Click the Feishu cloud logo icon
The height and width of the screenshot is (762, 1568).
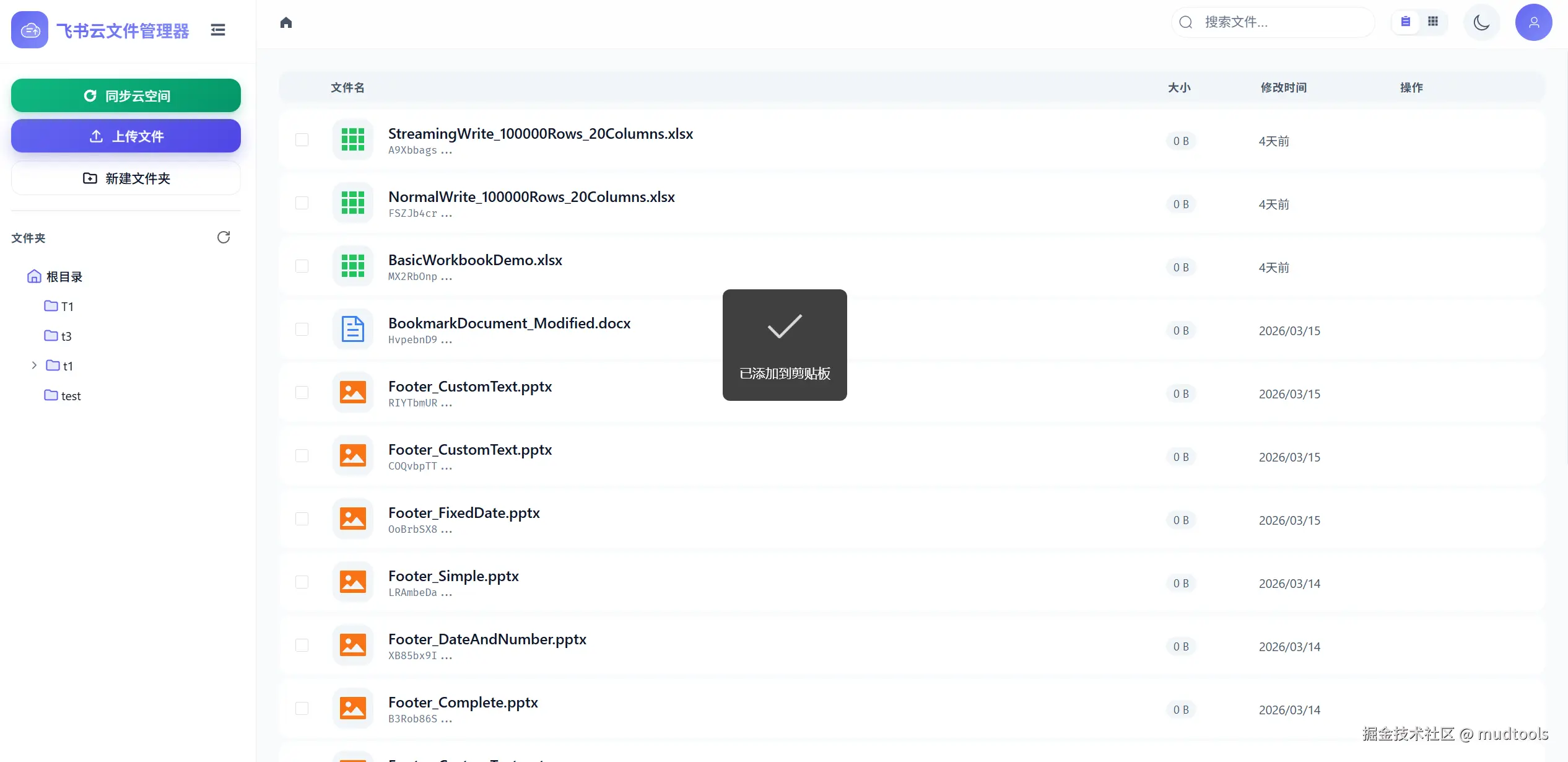click(x=29, y=30)
